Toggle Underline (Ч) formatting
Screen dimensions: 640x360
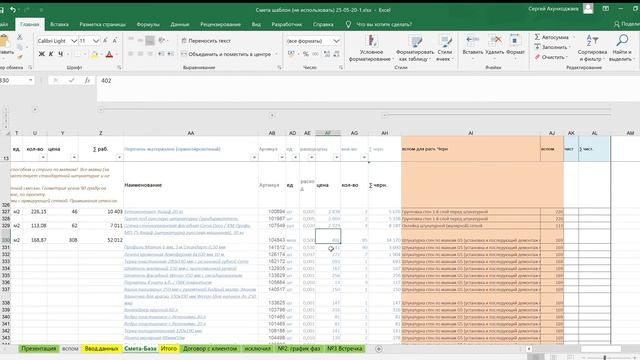tap(60, 54)
